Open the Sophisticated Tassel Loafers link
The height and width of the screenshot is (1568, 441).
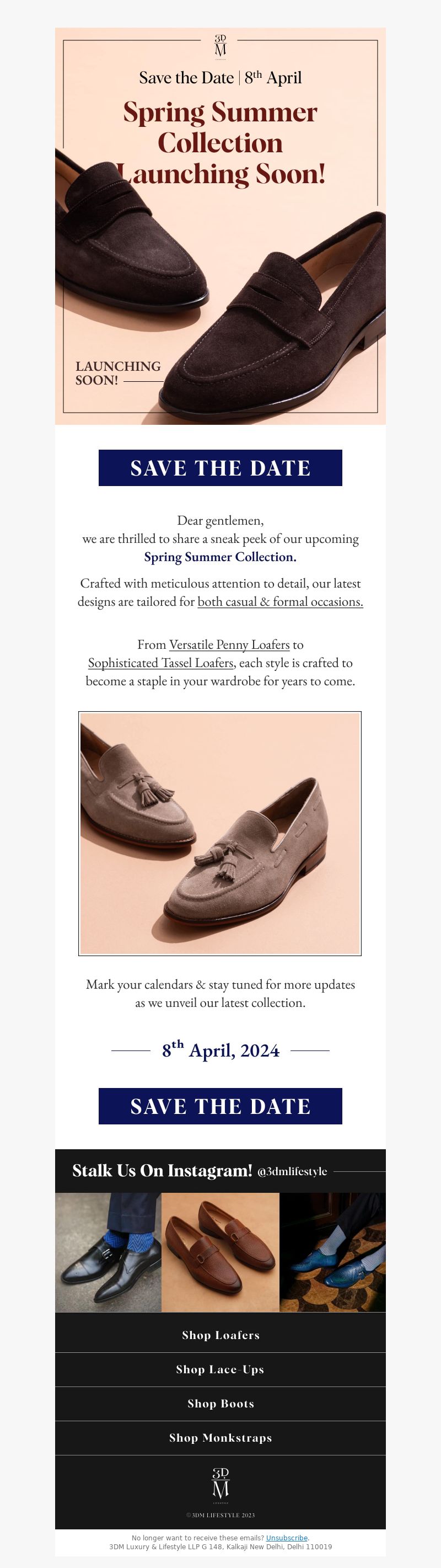pos(160,662)
